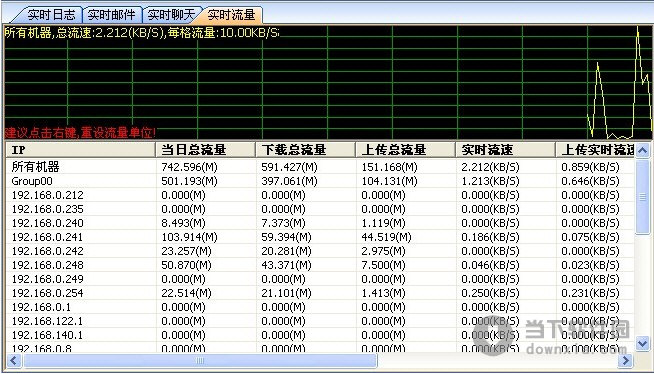Image resolution: width=654 pixels, height=374 pixels.
Task: Click the 7.373(M) download cell
Action: [x=283, y=223]
